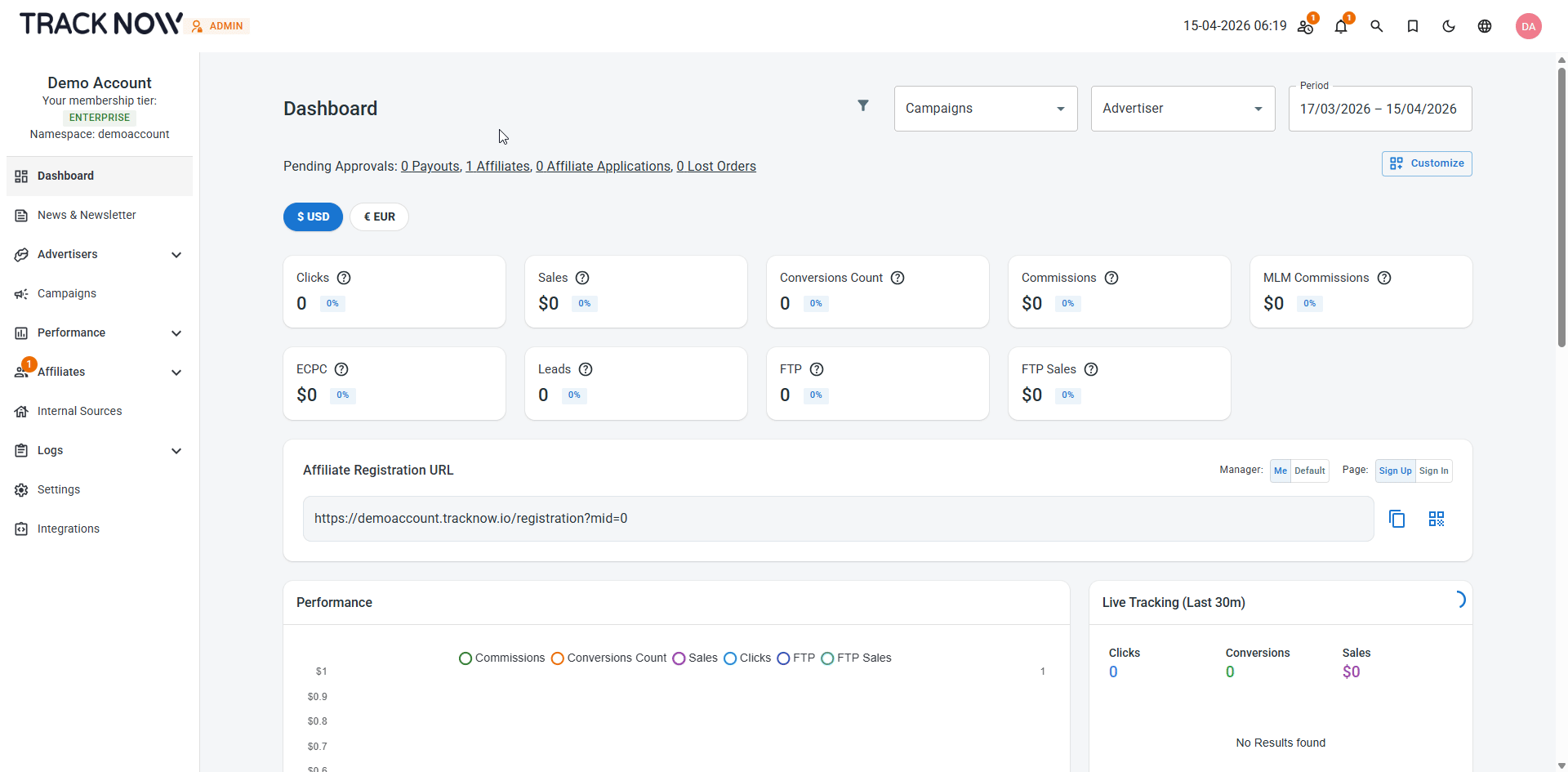The image size is (1568, 772).
Task: Open the 1 Affiliates pending link
Action: [x=497, y=166]
